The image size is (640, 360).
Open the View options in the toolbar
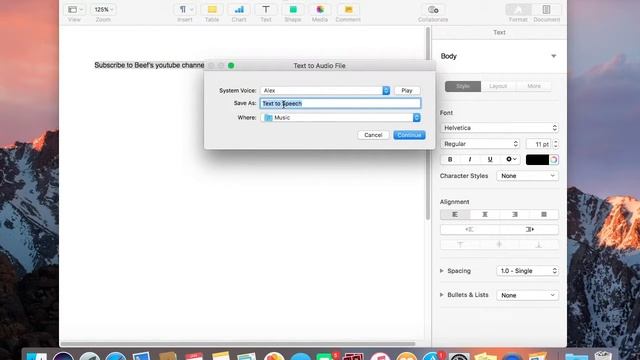(x=75, y=9)
